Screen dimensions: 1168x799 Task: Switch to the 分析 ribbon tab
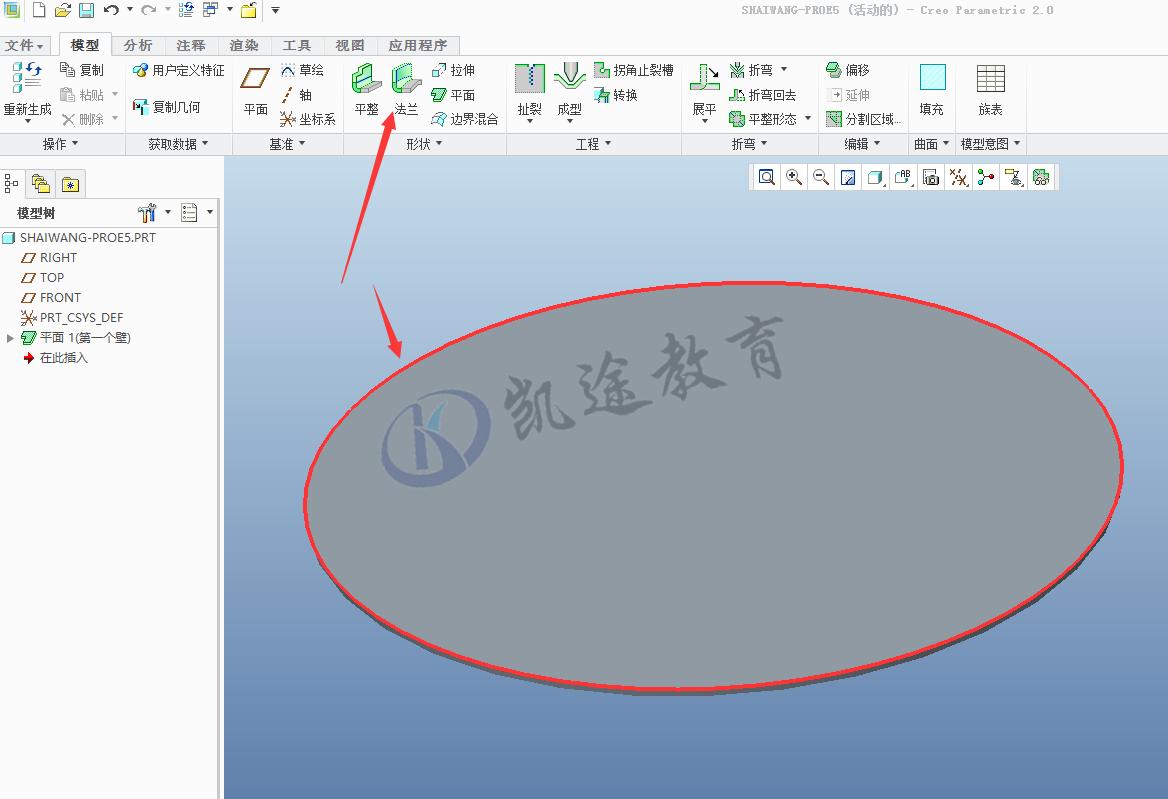[x=138, y=45]
